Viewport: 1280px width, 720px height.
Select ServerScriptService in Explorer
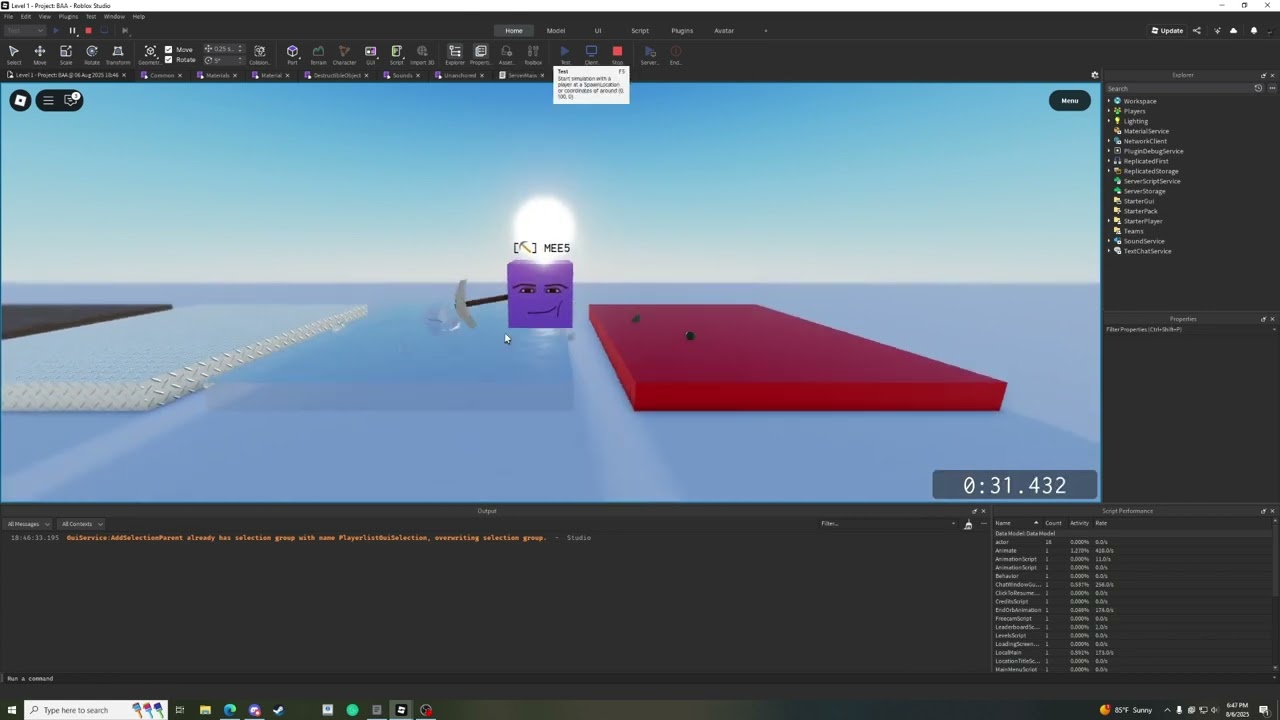click(1152, 181)
